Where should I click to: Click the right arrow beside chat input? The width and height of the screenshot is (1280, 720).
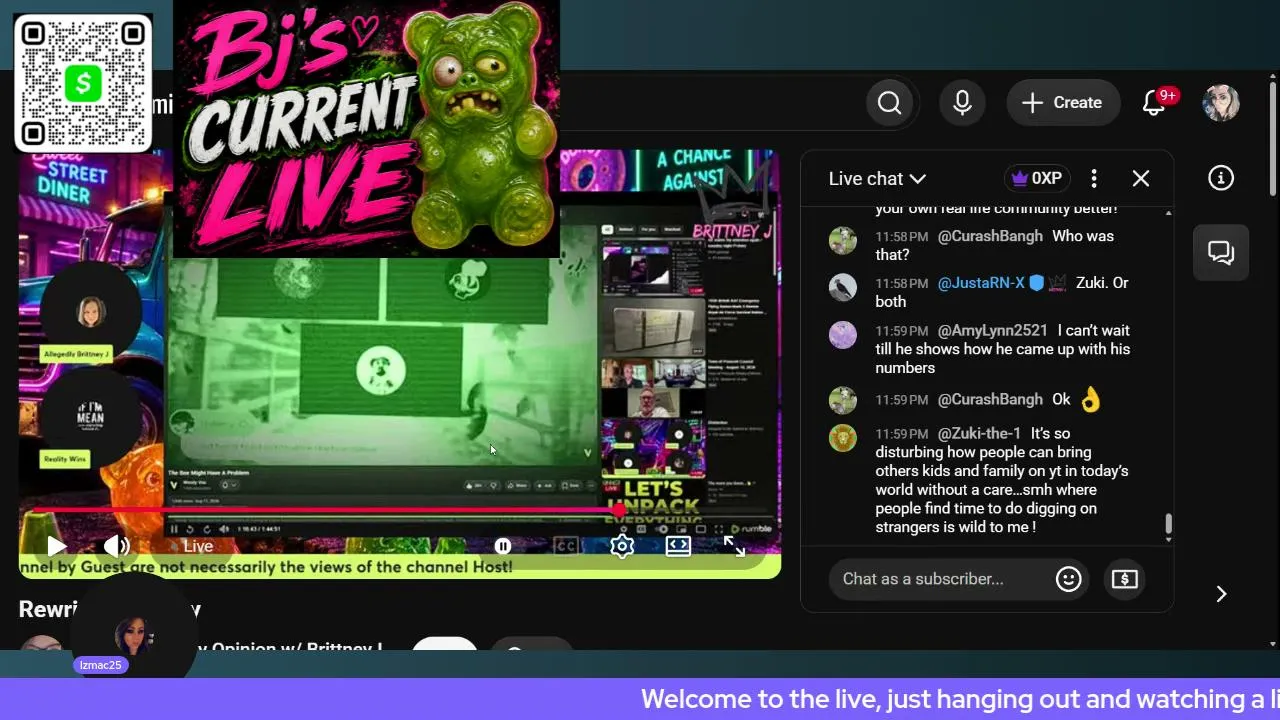tap(1221, 594)
